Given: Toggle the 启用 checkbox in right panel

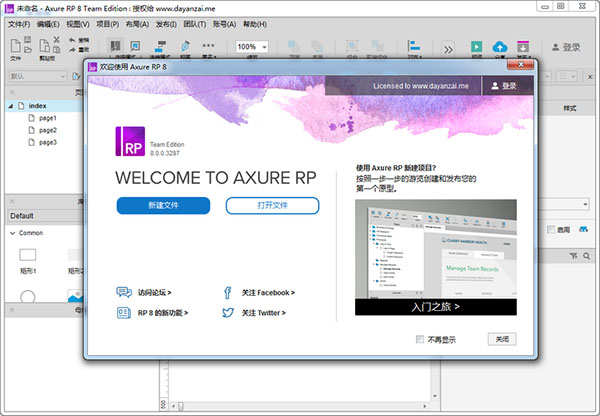Looking at the screenshot, I should [551, 229].
